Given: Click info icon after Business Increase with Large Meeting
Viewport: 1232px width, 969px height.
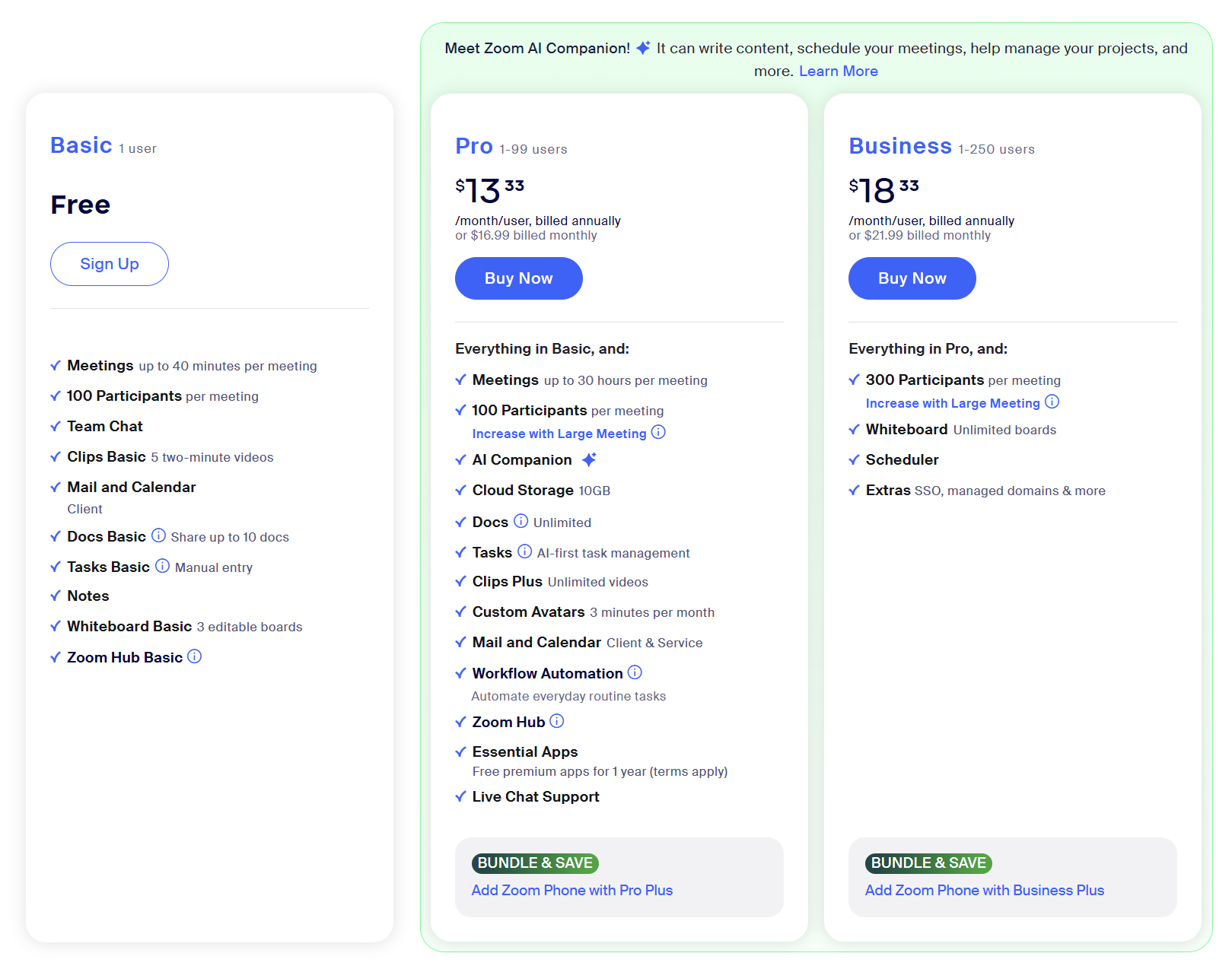Looking at the screenshot, I should pos(1052,402).
